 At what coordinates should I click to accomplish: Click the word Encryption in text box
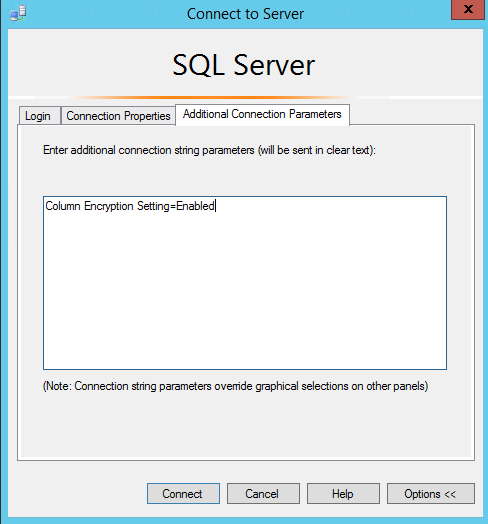pyautogui.click(x=109, y=207)
